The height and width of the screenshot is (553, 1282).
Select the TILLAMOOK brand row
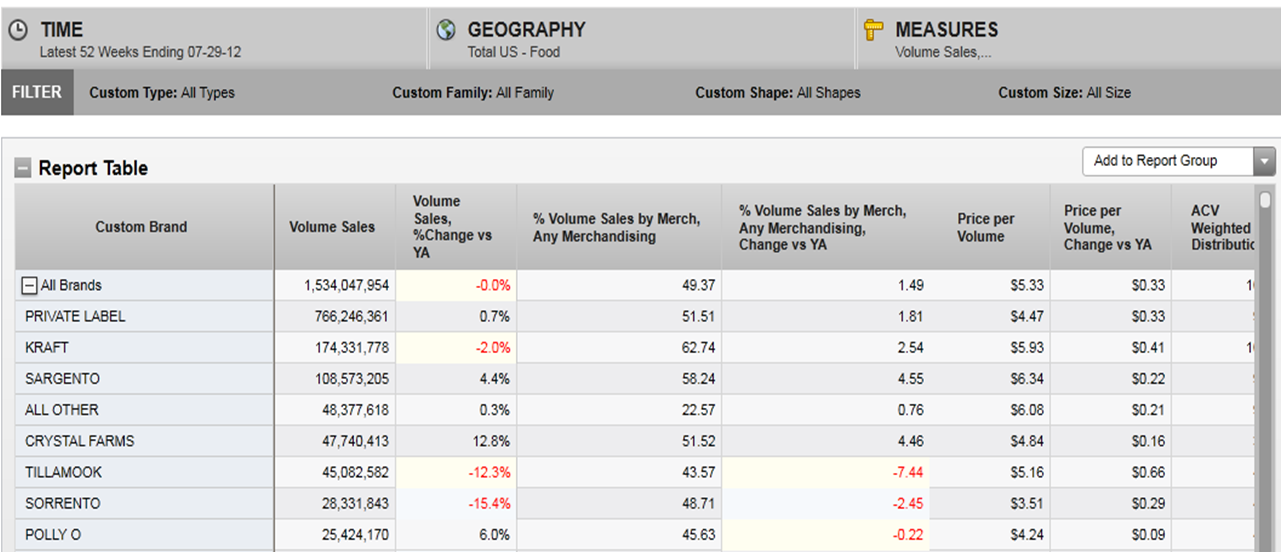(64, 472)
